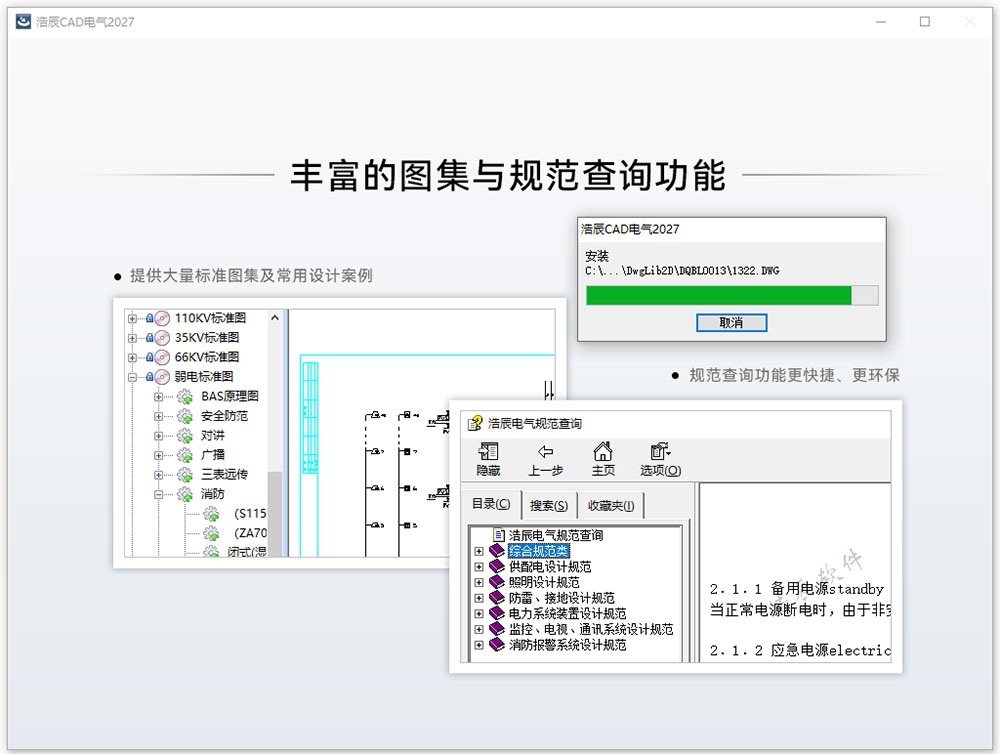The image size is (1000, 754).
Task: Select the 弱电标准图 label
Action: click(203, 376)
